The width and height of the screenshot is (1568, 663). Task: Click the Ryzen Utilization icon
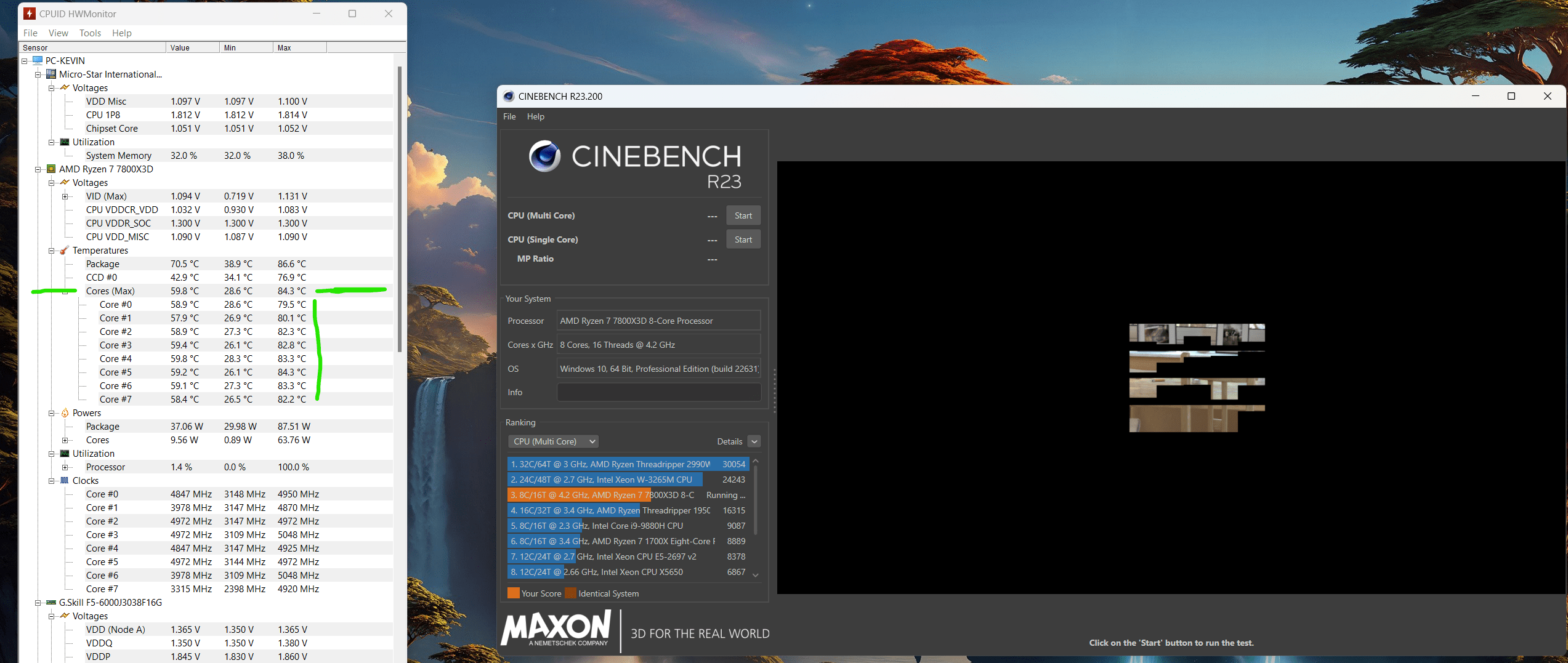[x=65, y=453]
